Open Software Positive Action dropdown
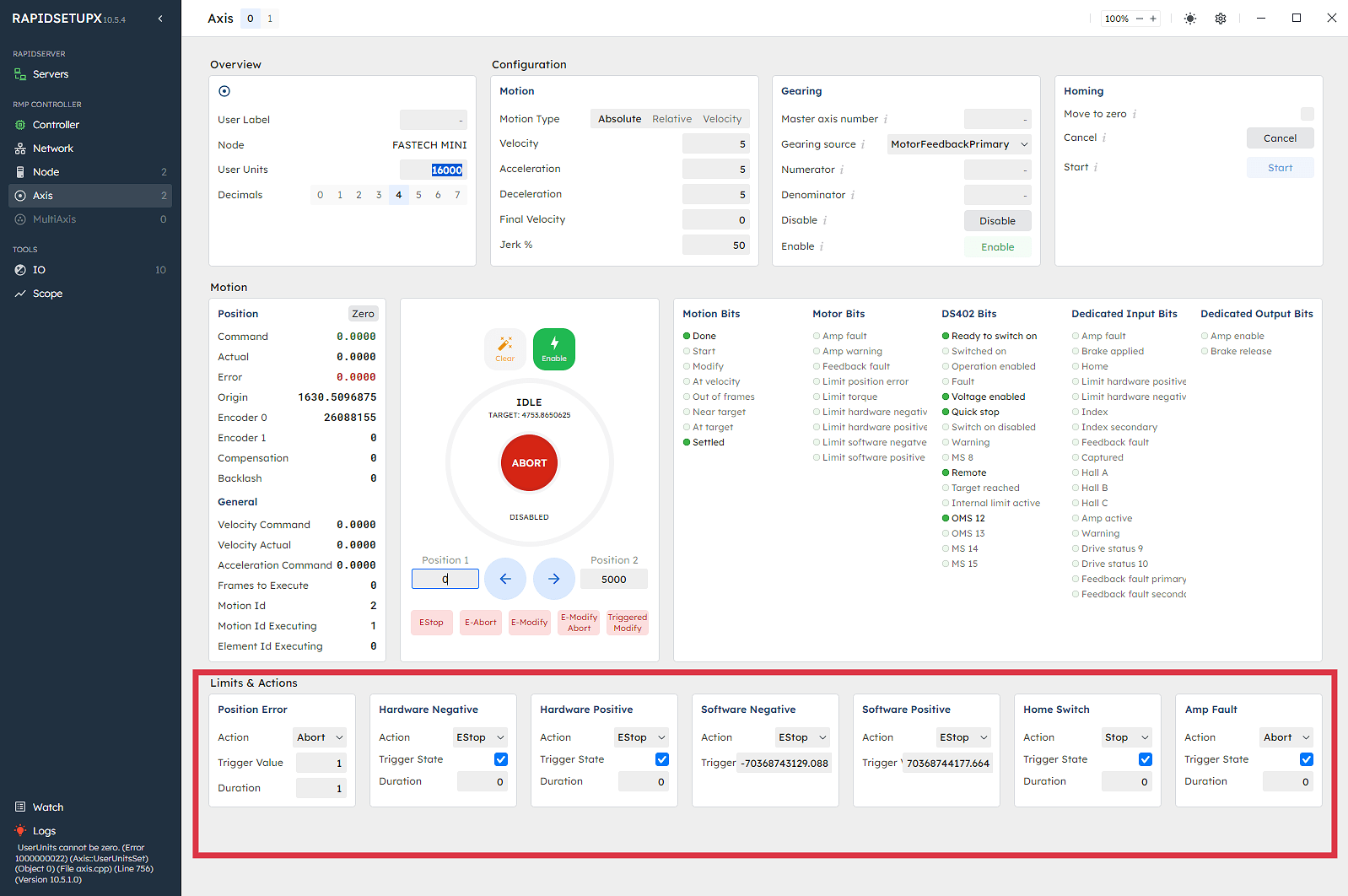1348x896 pixels. point(964,737)
